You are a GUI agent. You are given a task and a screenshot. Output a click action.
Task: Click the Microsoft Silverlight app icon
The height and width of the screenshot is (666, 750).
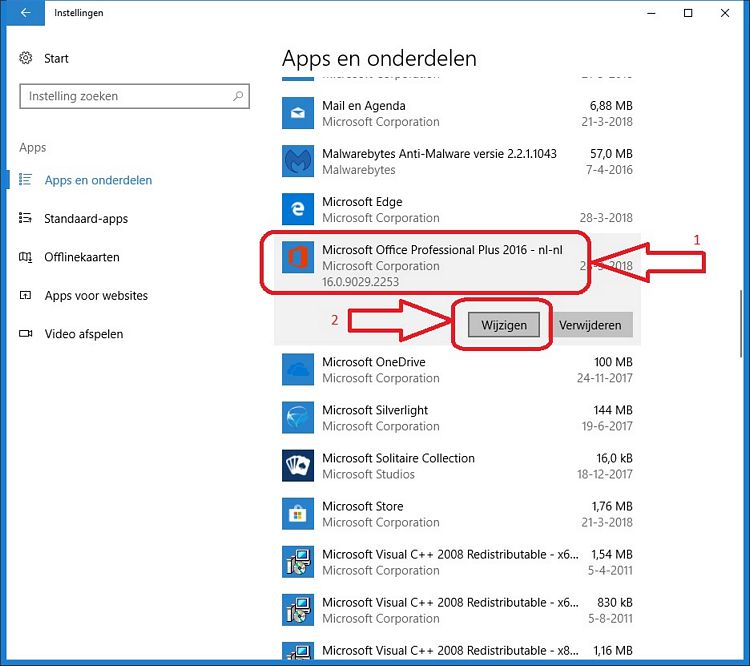coord(298,418)
